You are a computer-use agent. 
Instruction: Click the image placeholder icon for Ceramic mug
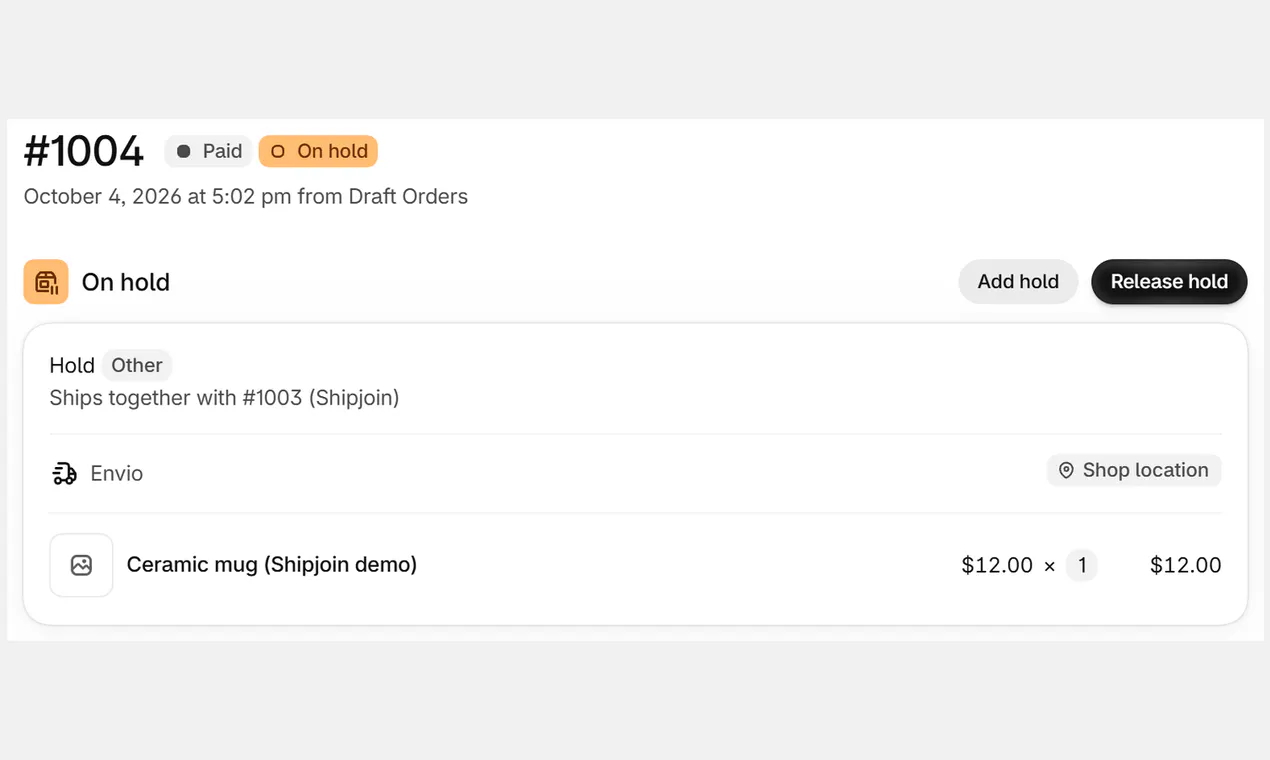(81, 565)
